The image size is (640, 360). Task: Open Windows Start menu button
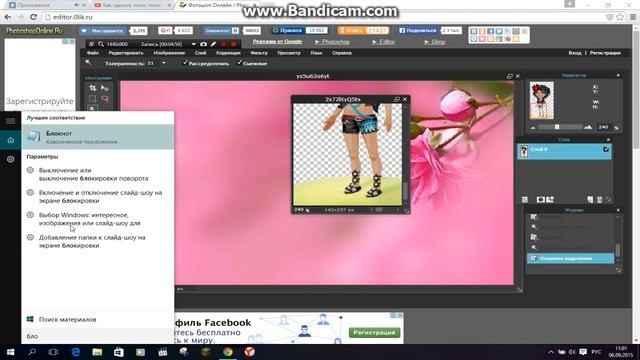coord(11,352)
